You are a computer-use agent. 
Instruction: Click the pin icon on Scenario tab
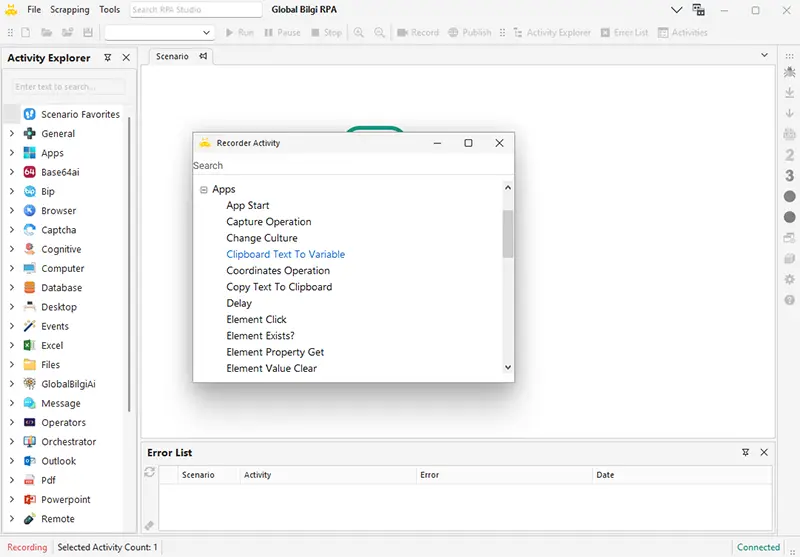[x=203, y=56]
